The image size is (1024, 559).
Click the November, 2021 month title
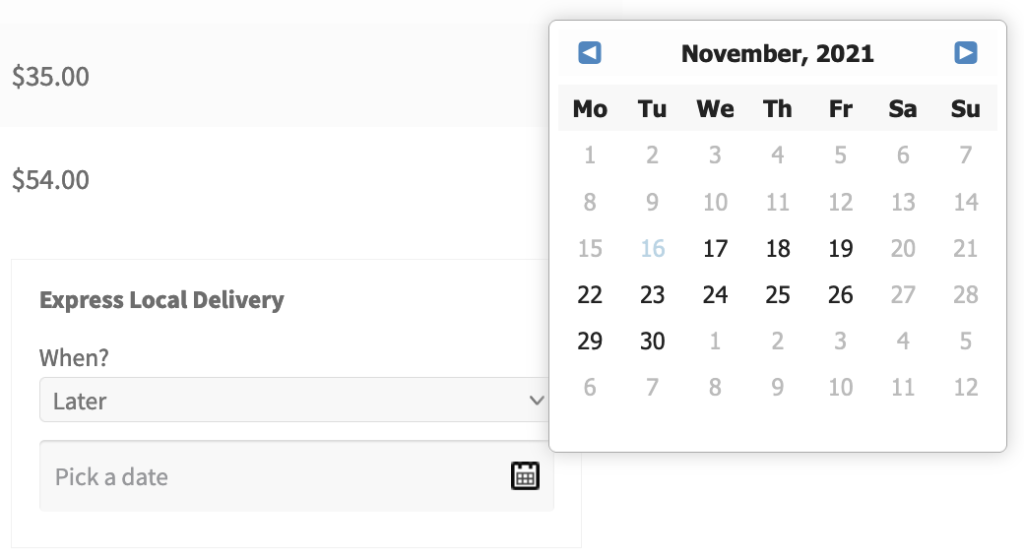pos(777,54)
